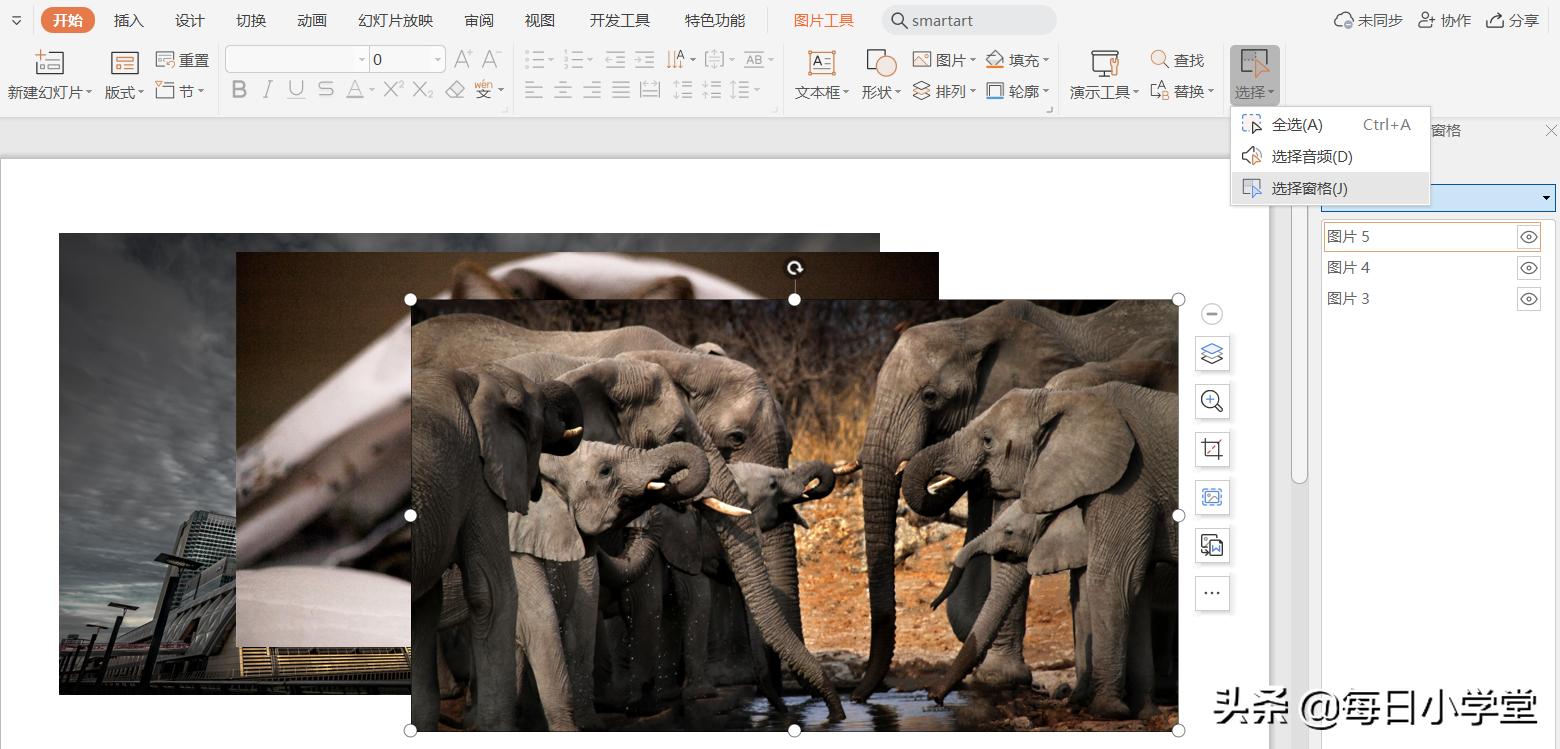Toggle the eye icon for 图片 3
Viewport: 1560px width, 749px height.
pos(1528,299)
